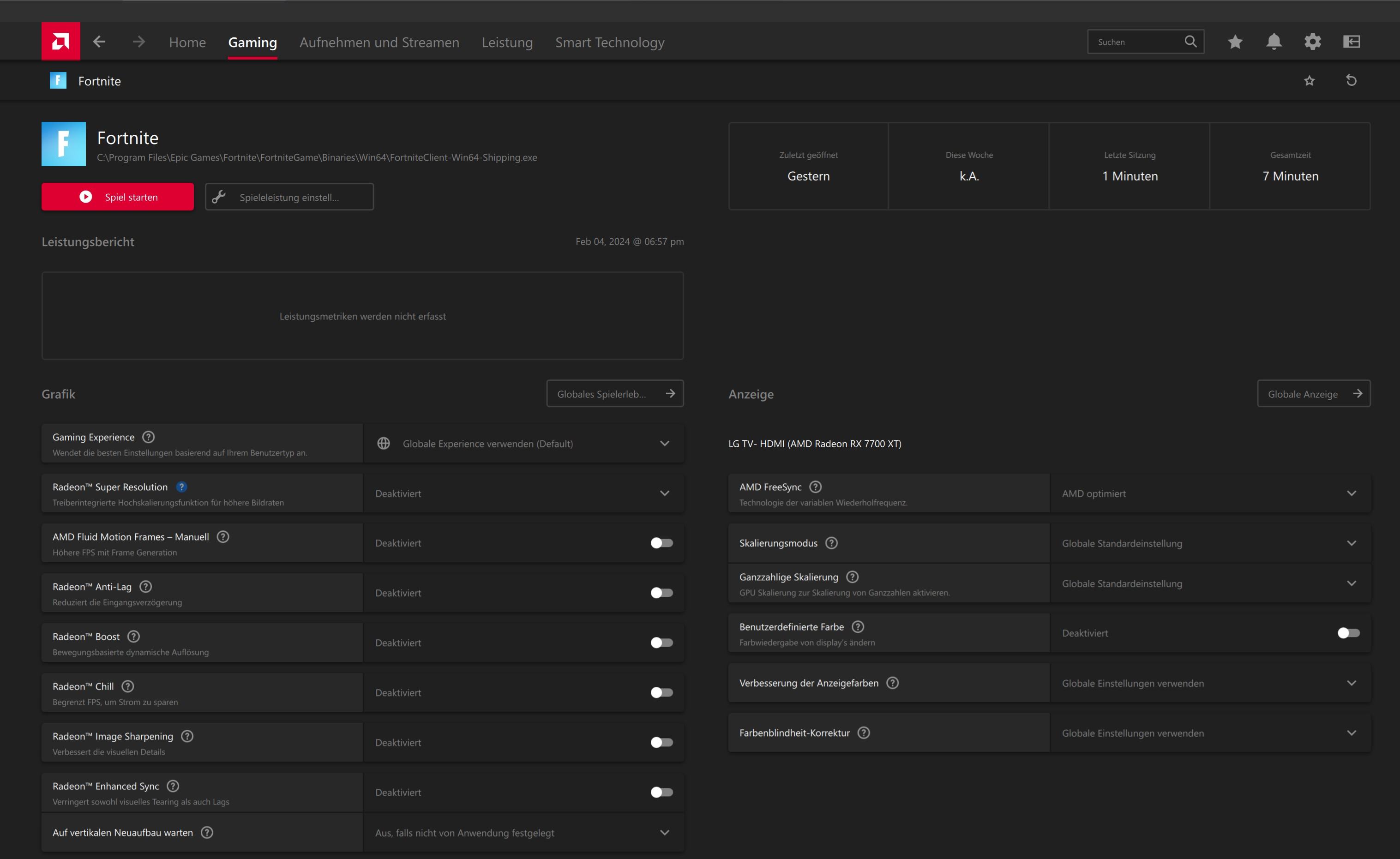This screenshot has height=859, width=1400.
Task: Toggle sidebar panel icon in top bar
Action: point(1352,42)
